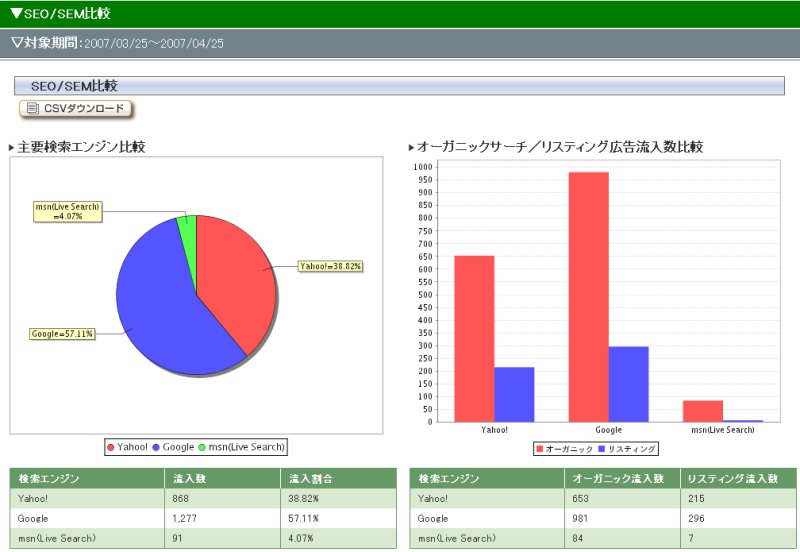
Task: Click the Google axis label under bars
Action: [x=609, y=430]
